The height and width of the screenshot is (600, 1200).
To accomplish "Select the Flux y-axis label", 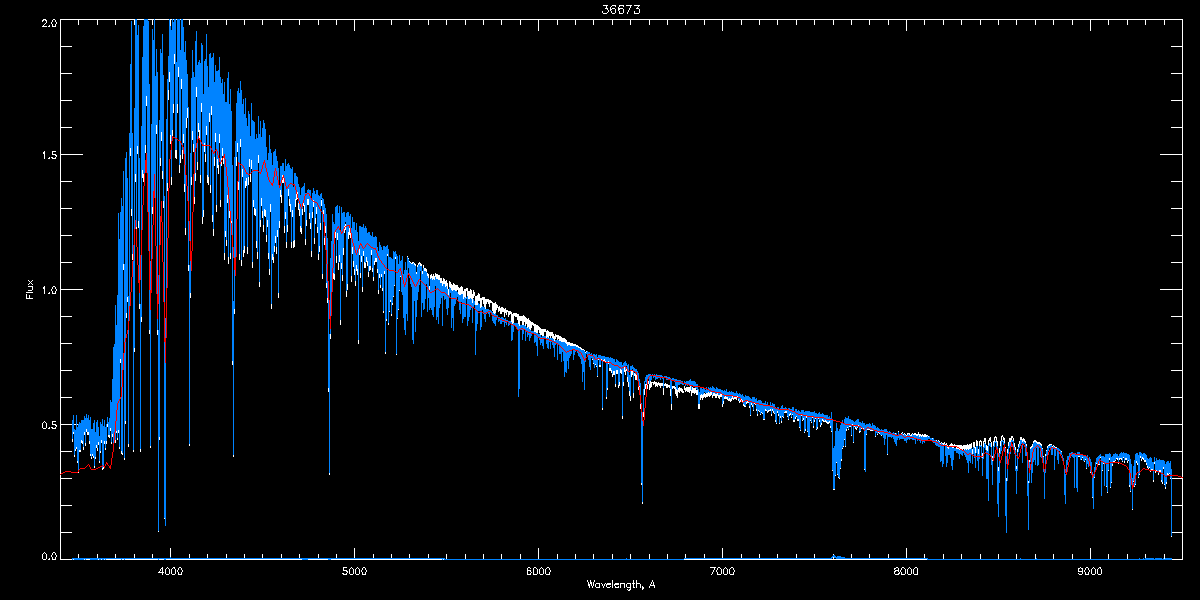I will click(x=29, y=289).
